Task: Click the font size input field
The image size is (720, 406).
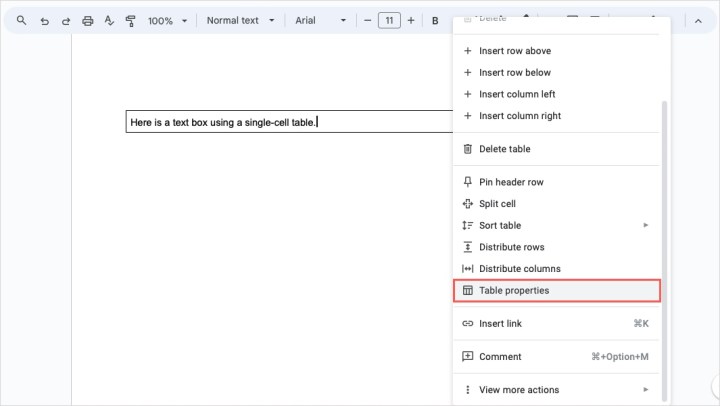Action: 389,20
